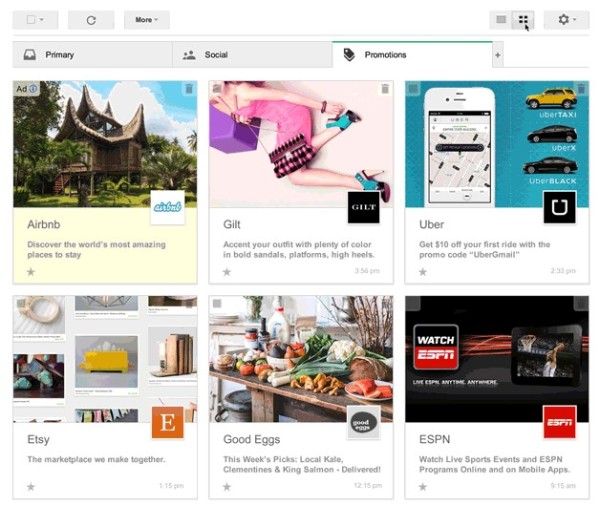
Task: Switch to grid view layout
Action: 523,20
